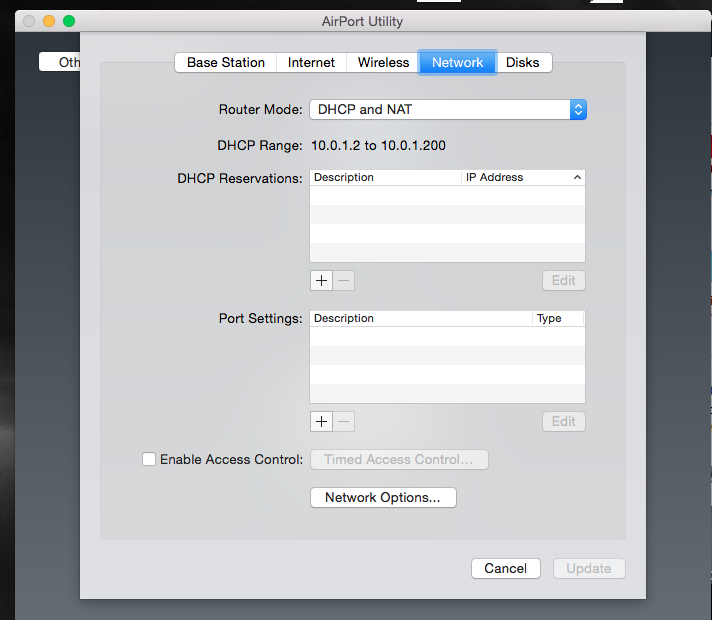The image size is (712, 620).
Task: Remove DHCP reservation with minus button
Action: point(344,281)
